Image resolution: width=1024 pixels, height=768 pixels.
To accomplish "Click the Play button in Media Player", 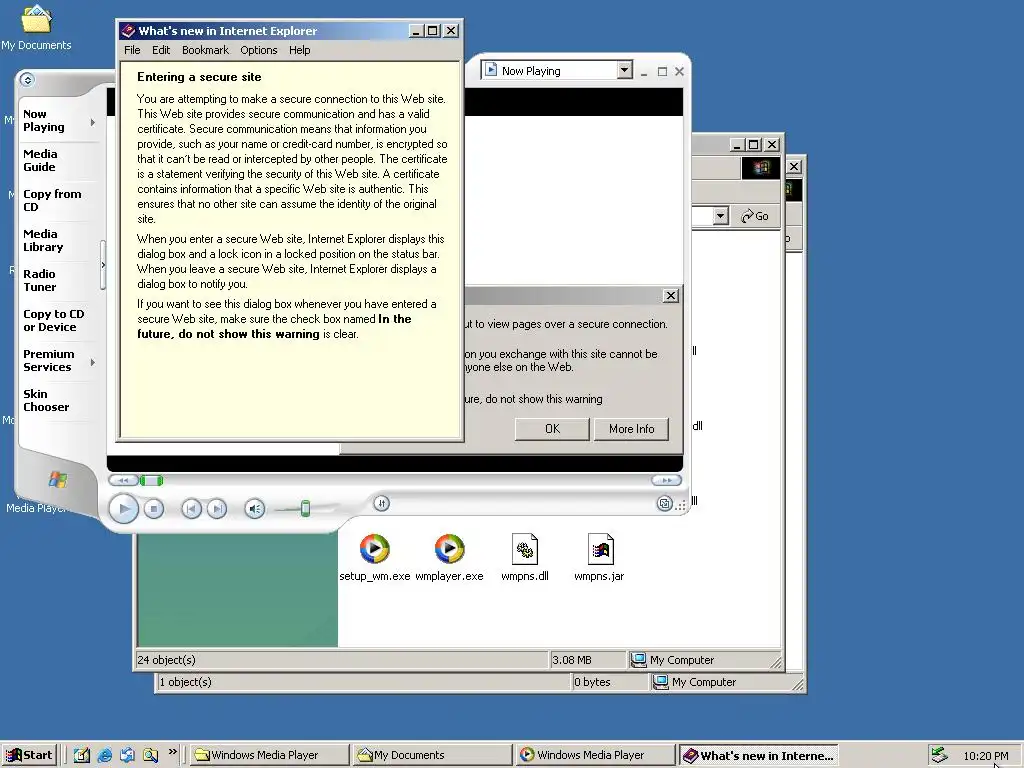I will tap(123, 509).
